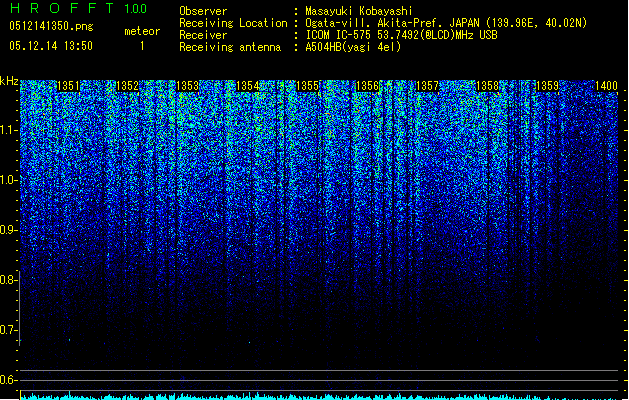This screenshot has width=629, height=400.
Task: Click the 1352 time marker
Action: [127, 86]
